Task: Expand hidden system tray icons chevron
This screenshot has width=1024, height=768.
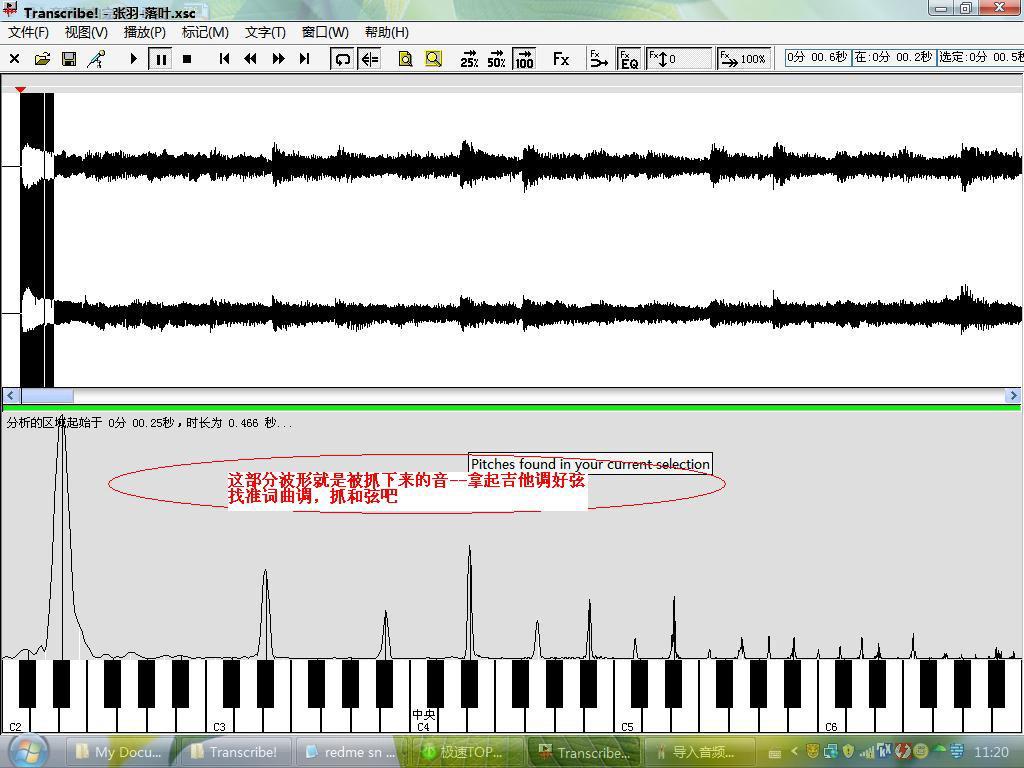Action: coord(794,752)
